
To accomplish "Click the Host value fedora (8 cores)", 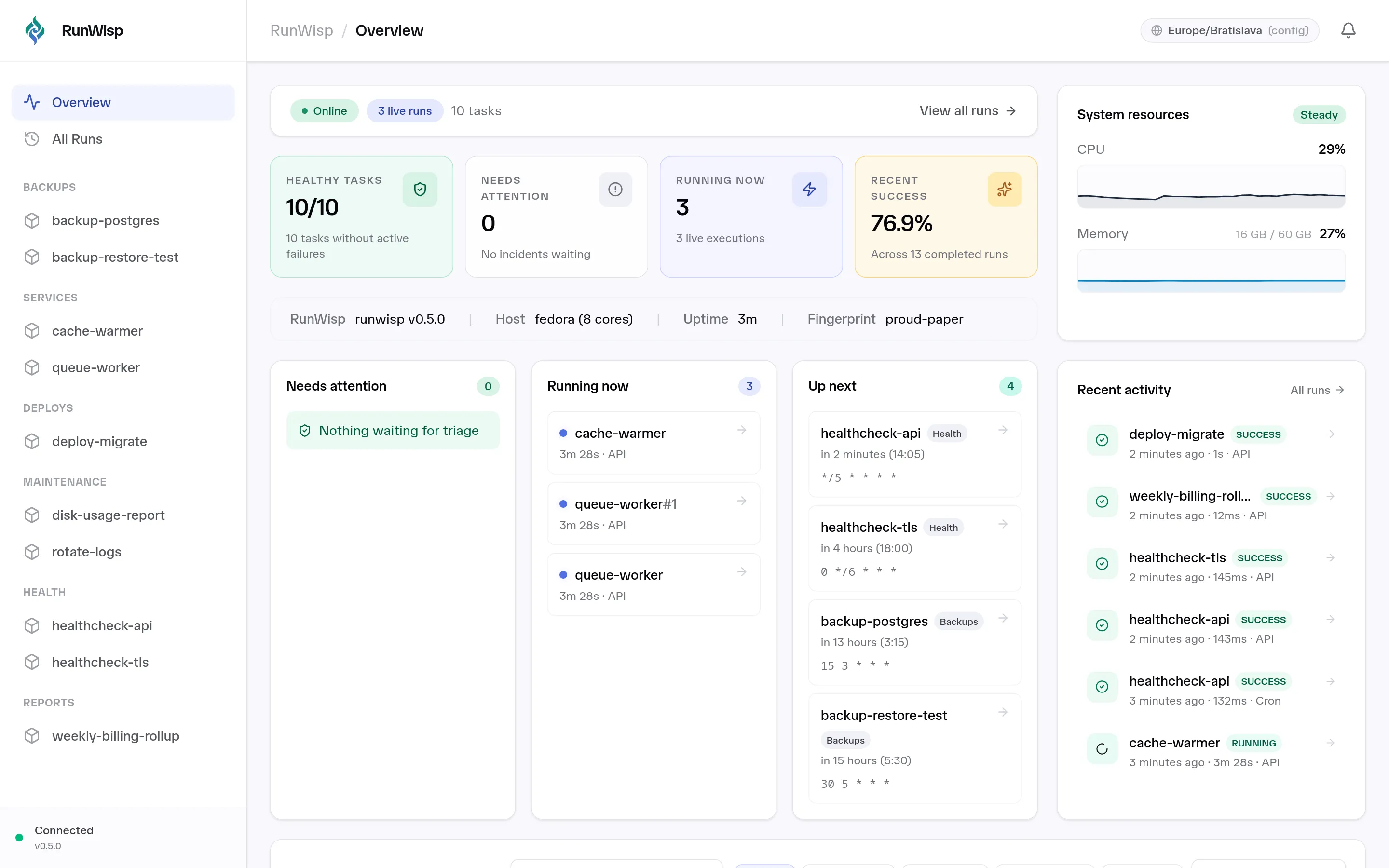I will point(584,319).
